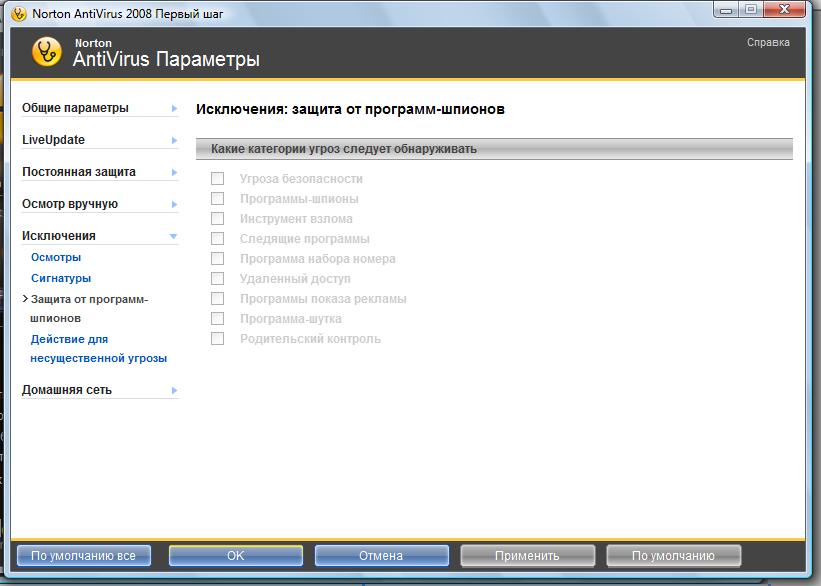Click the Применить button
The height and width of the screenshot is (586, 821).
pyautogui.click(x=527, y=556)
